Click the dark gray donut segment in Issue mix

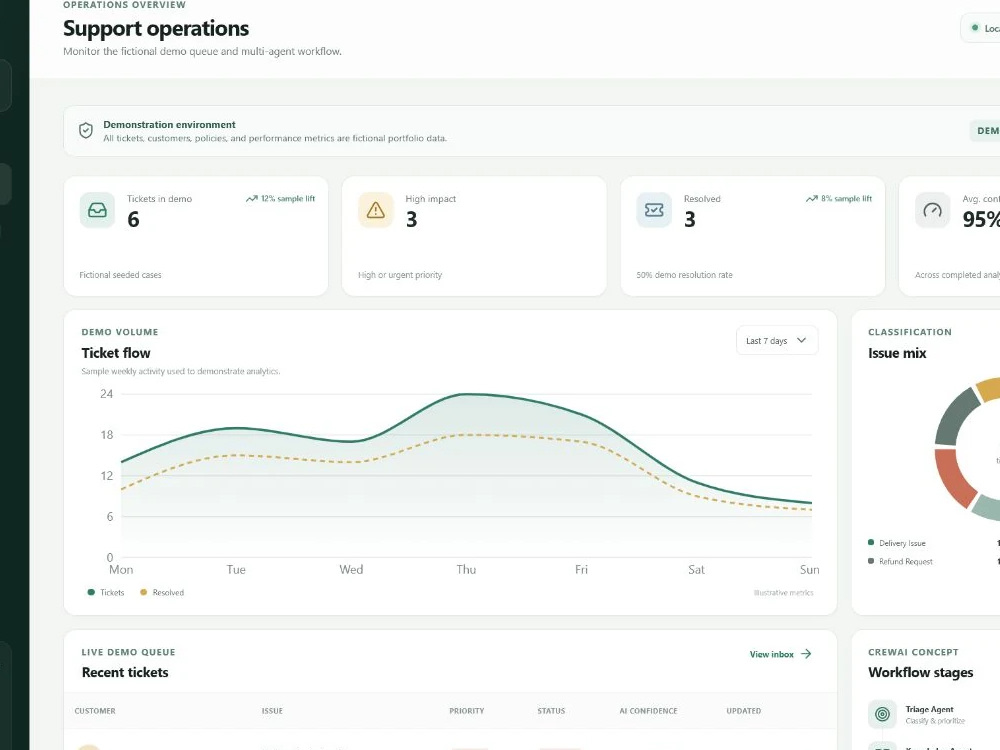tap(955, 417)
